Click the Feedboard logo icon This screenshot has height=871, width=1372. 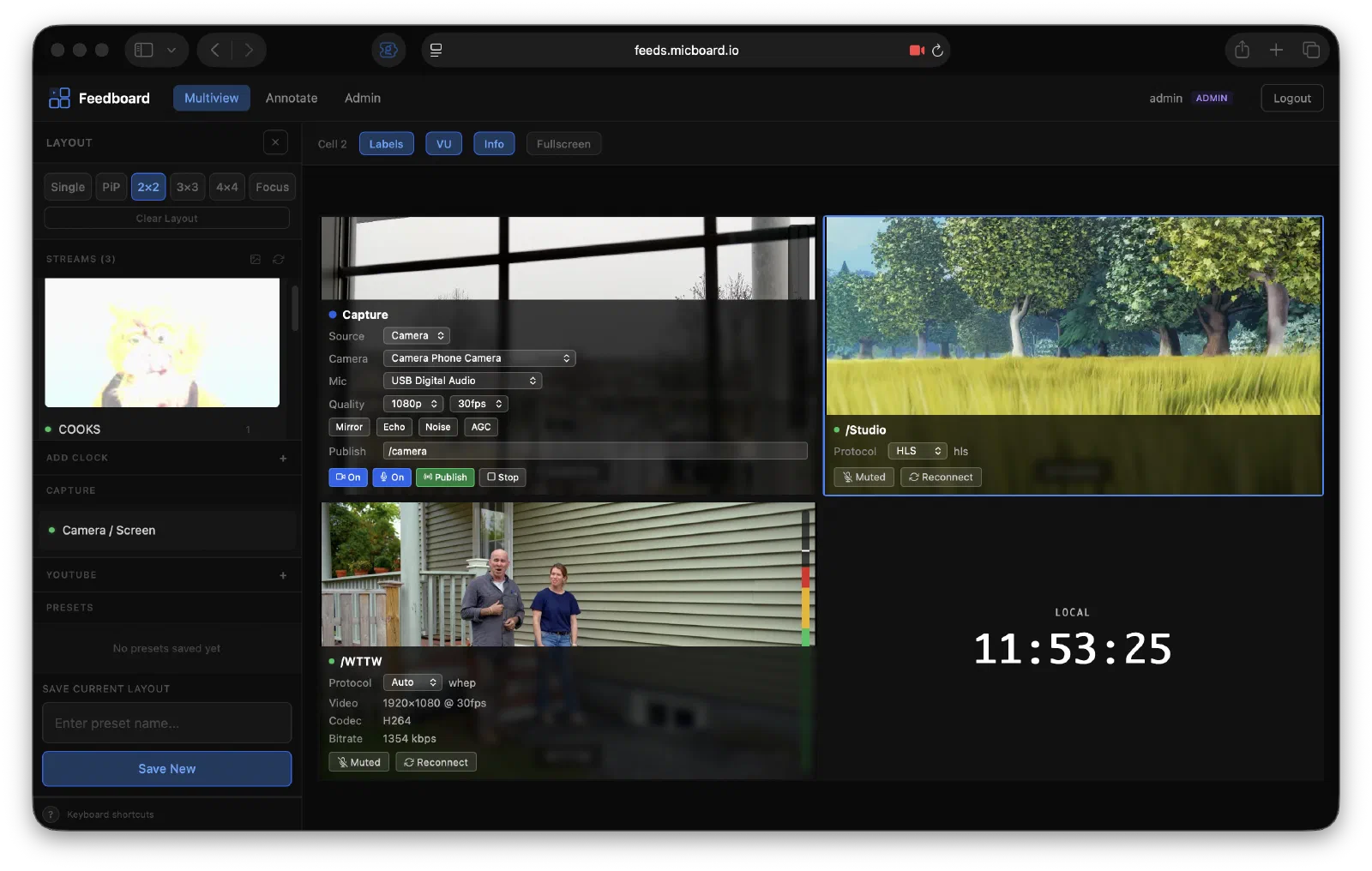(59, 99)
